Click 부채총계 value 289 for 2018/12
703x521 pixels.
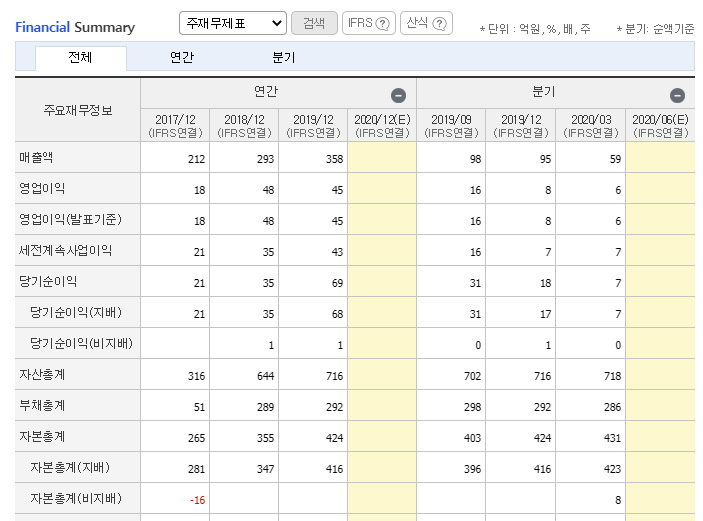(x=265, y=407)
